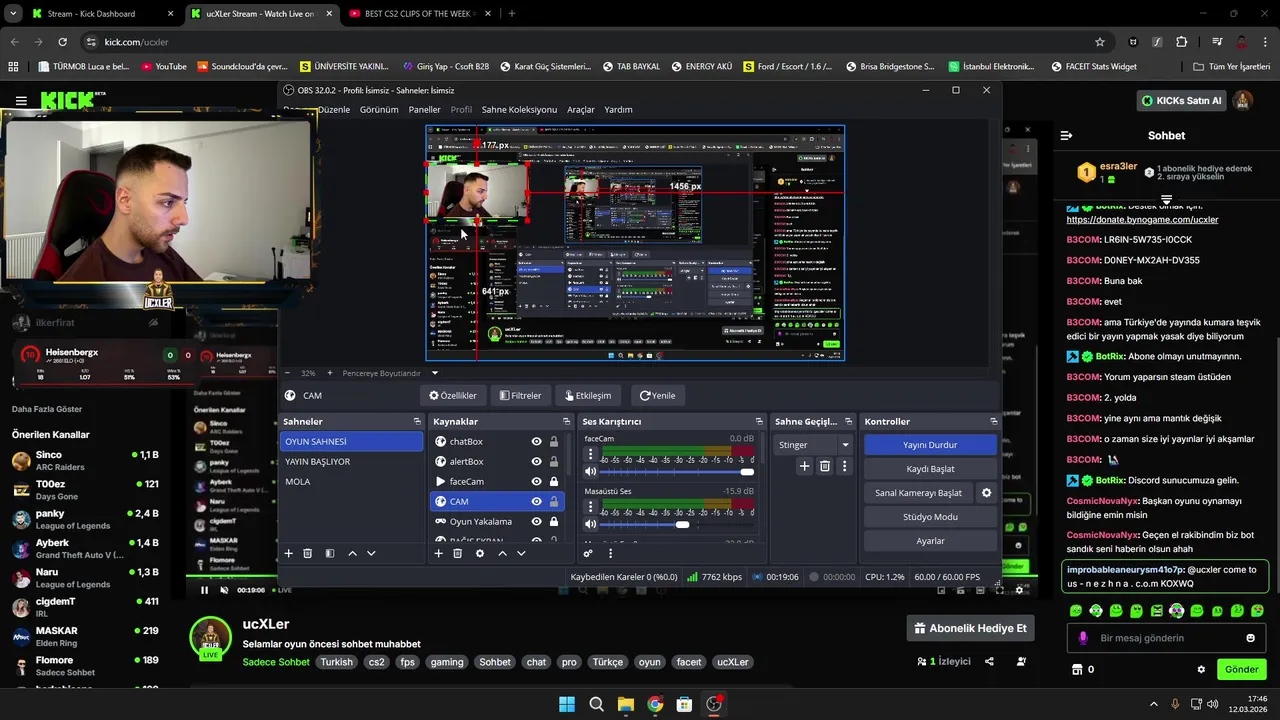Adjust the faceCam volume slider
Image resolution: width=1280 pixels, height=720 pixels.
pos(677,471)
